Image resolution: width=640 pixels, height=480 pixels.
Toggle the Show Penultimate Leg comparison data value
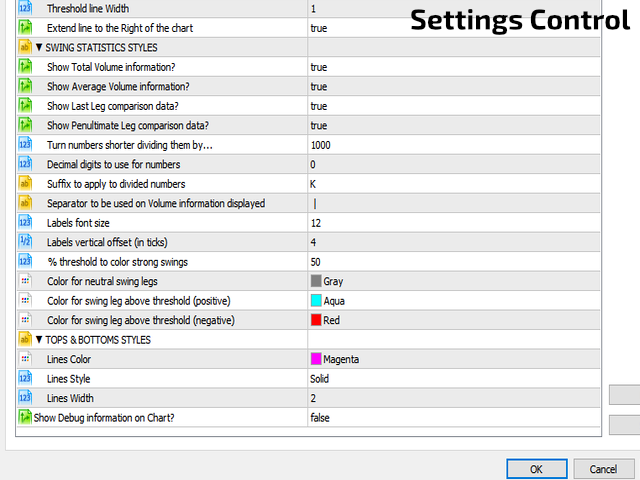click(454, 125)
